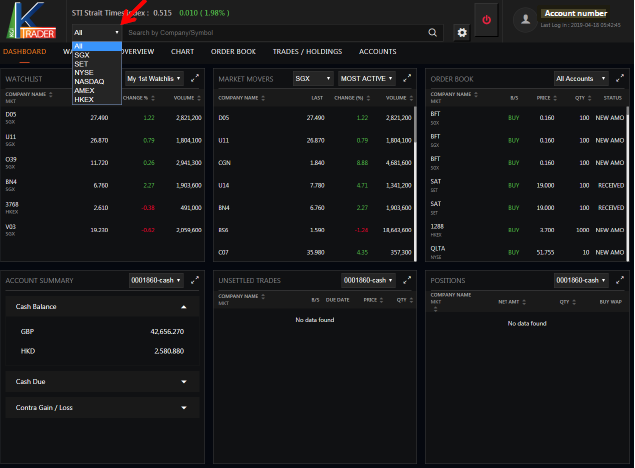The height and width of the screenshot is (468, 635).
Task: Select CGN row in Market Movers
Action: coord(314,163)
